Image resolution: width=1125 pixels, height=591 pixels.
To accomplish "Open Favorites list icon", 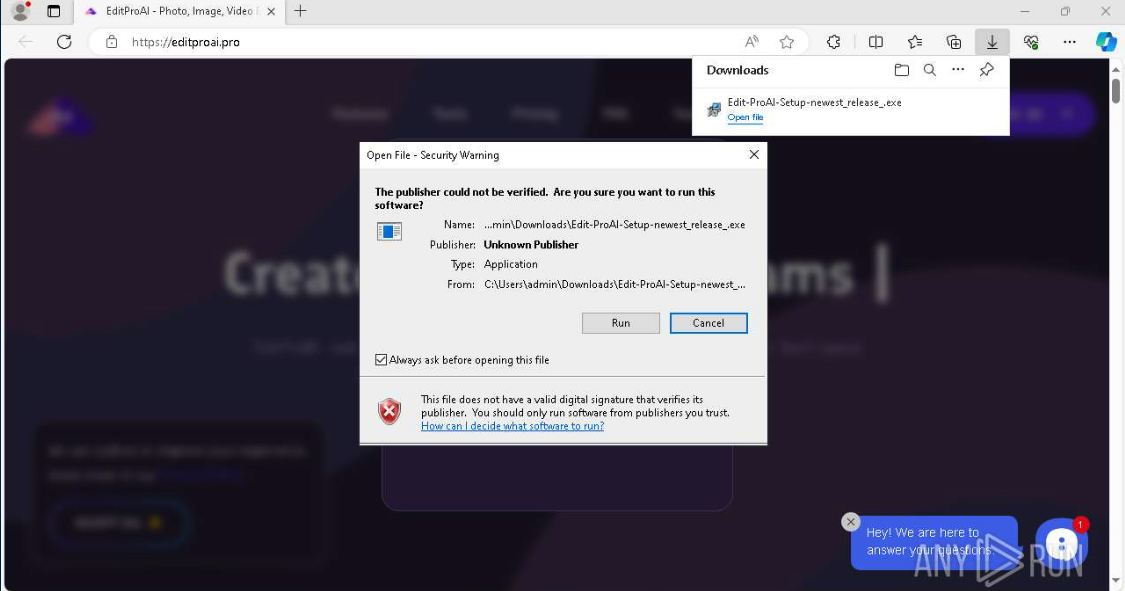I will (915, 42).
